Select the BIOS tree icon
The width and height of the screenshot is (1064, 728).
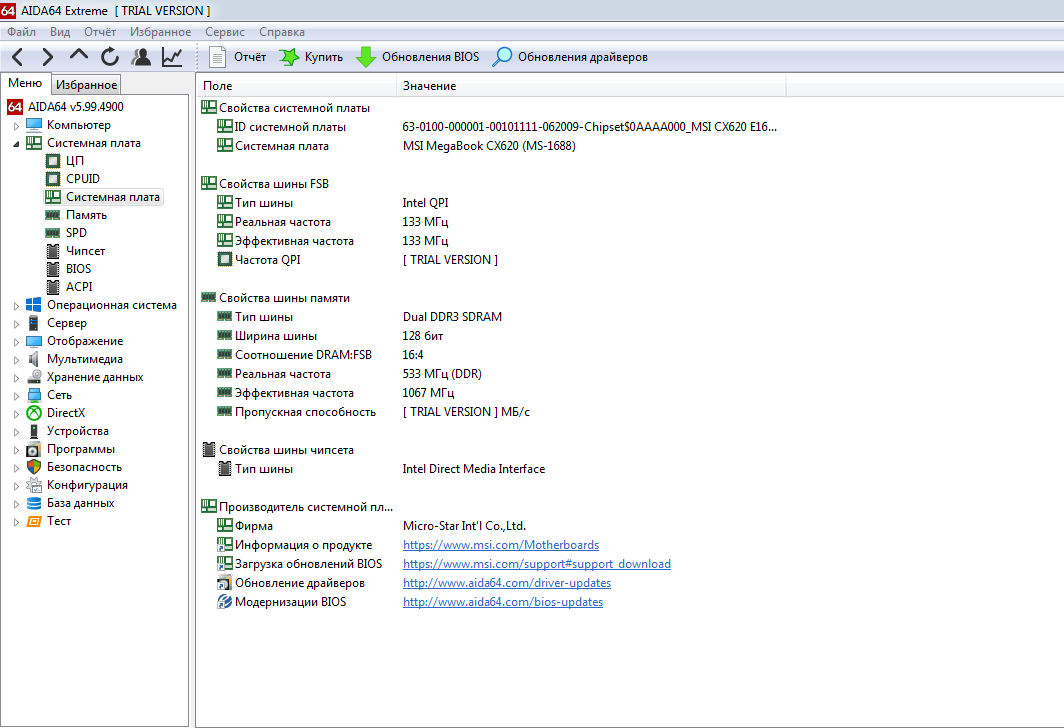point(53,269)
